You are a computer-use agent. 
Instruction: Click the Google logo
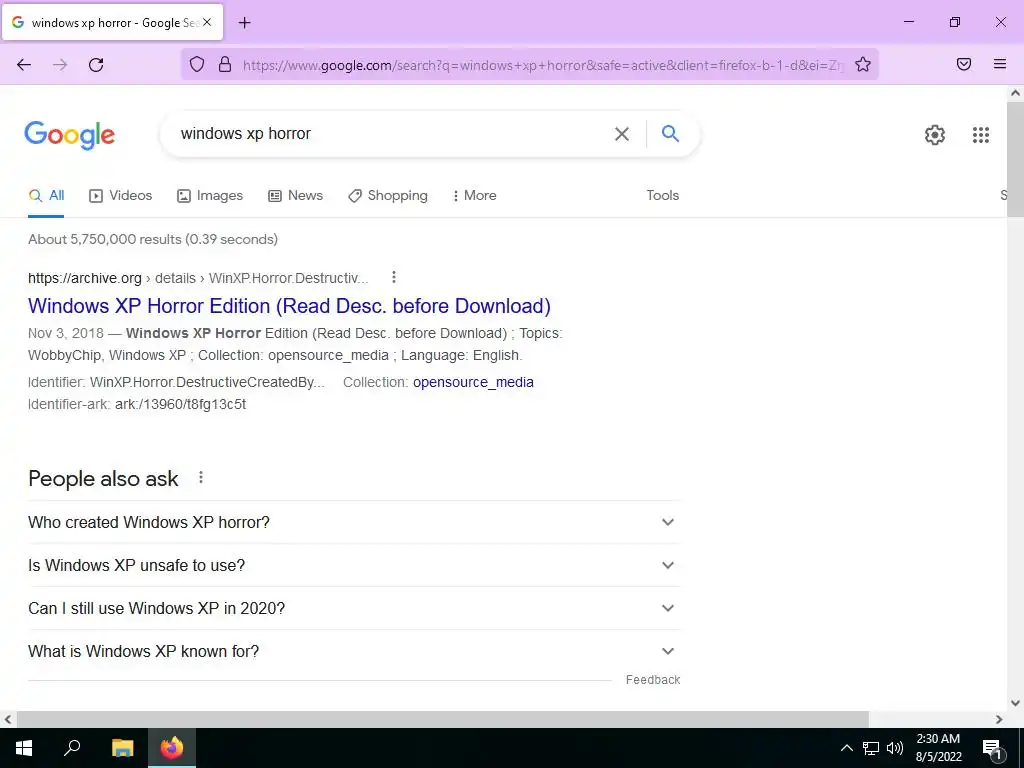pyautogui.click(x=70, y=135)
